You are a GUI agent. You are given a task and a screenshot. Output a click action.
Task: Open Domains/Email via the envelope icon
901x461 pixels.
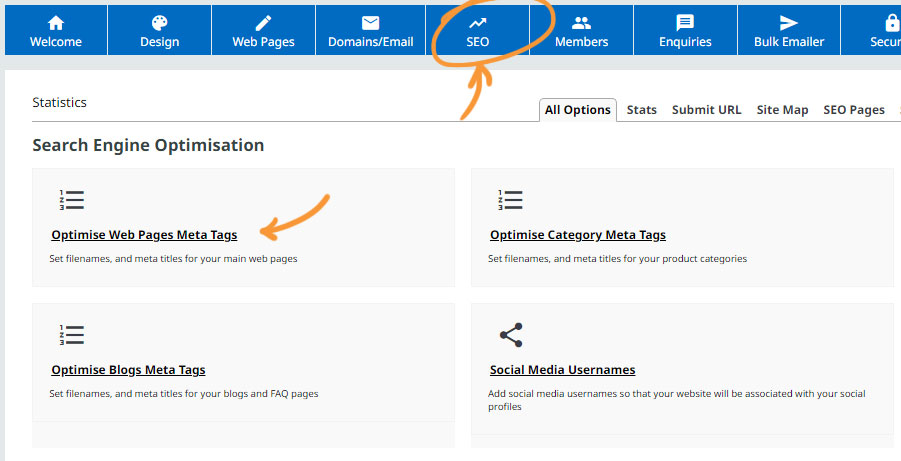pos(370,23)
